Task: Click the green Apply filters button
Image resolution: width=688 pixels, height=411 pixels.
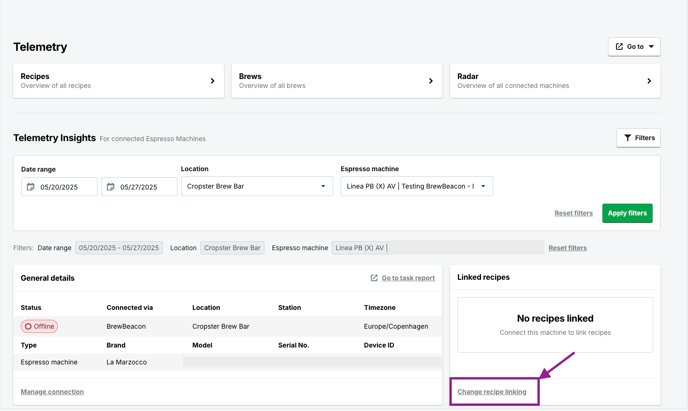Action: (x=627, y=213)
